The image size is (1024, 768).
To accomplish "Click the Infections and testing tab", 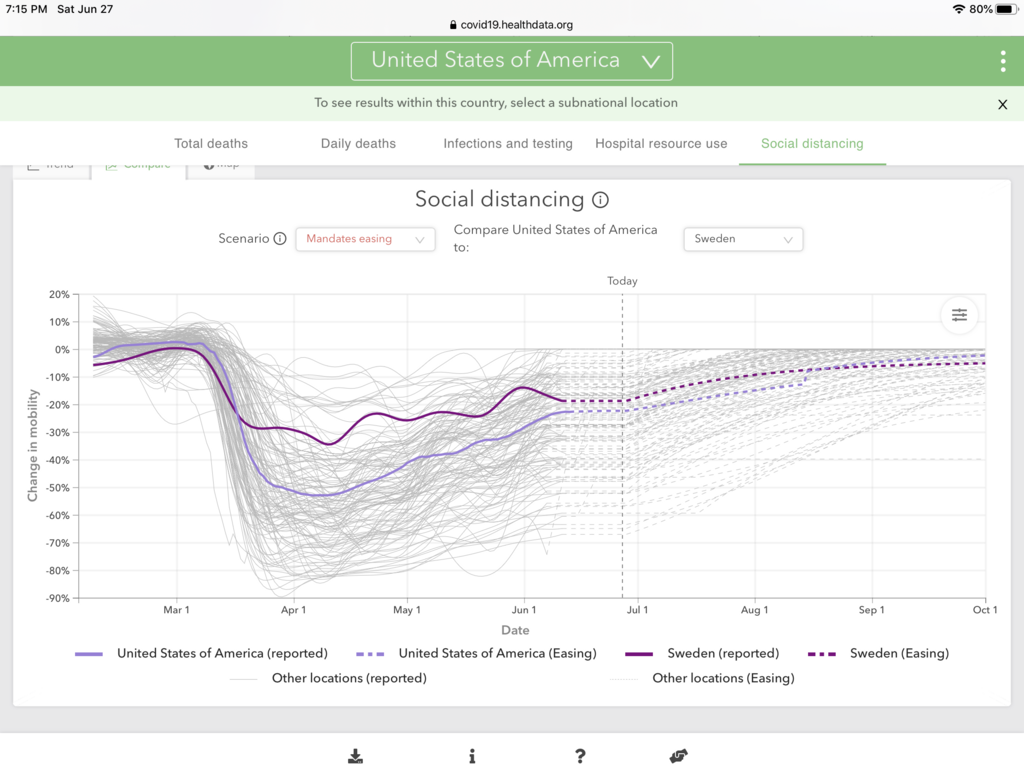I will coord(508,143).
